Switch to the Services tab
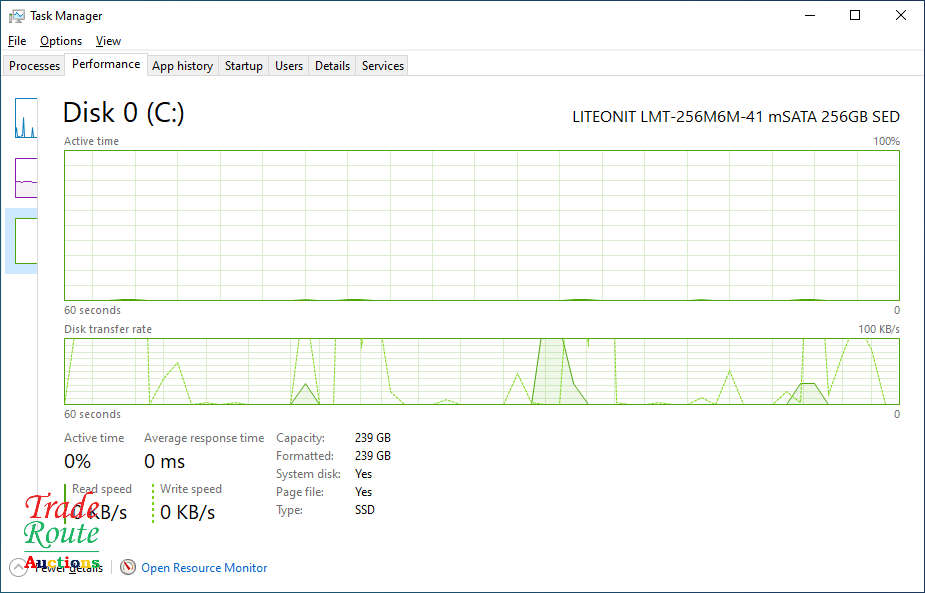This screenshot has width=925, height=593. click(x=383, y=66)
